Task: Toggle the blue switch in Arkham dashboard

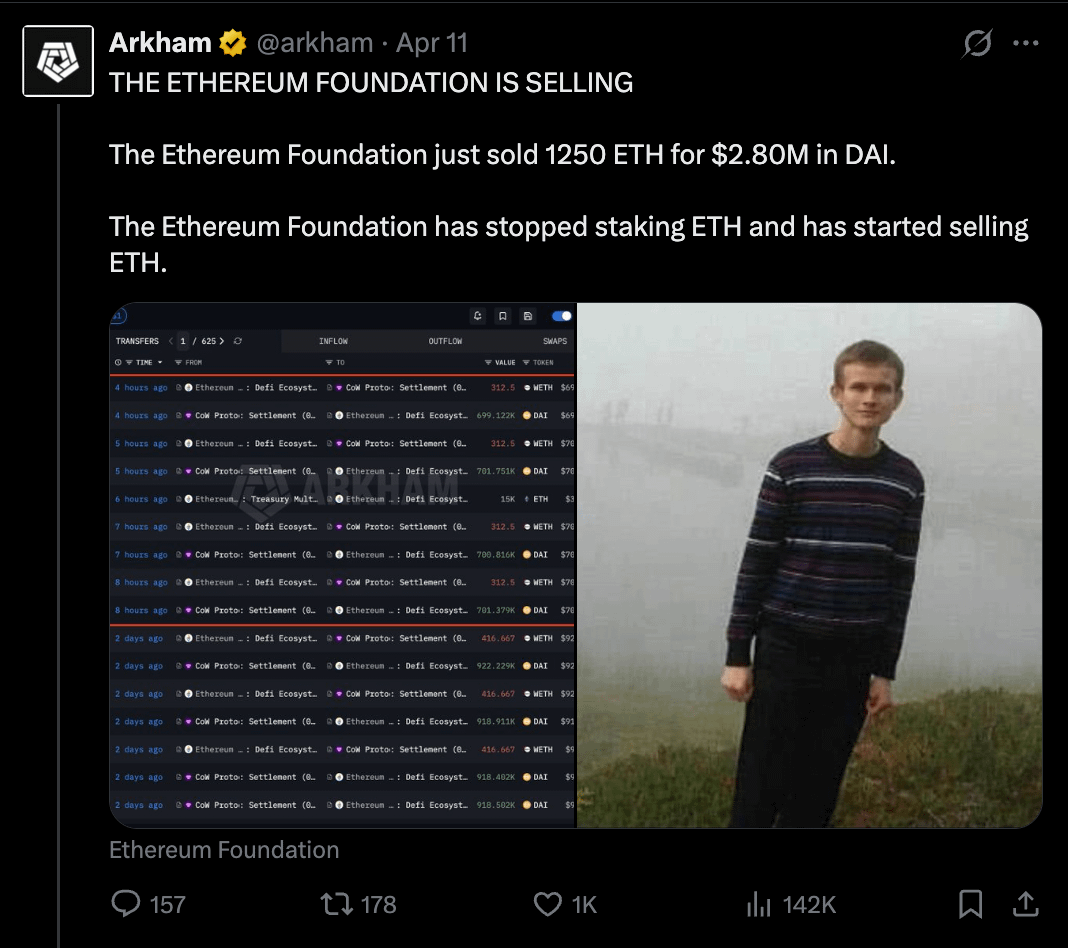Action: pyautogui.click(x=562, y=316)
